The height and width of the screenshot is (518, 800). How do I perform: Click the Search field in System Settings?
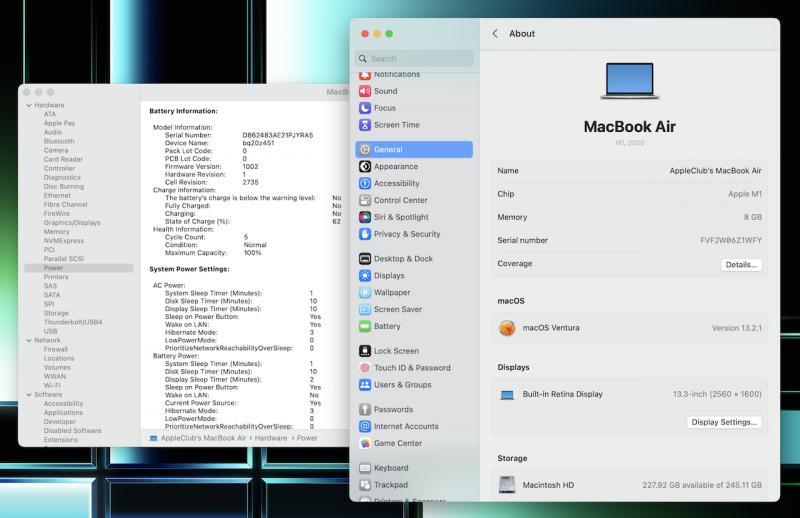pos(414,59)
